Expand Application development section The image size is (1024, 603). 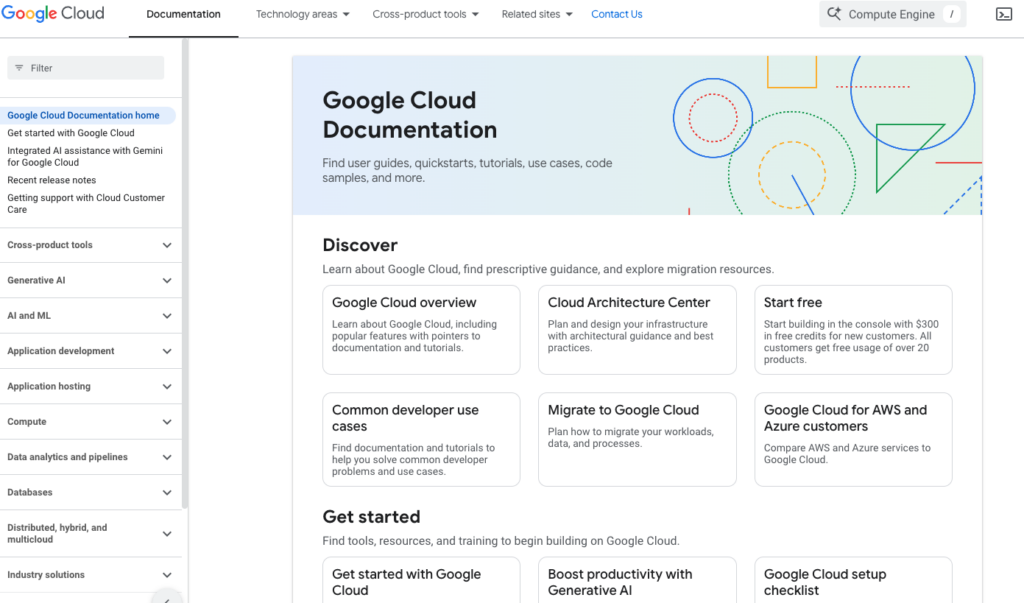(90, 351)
